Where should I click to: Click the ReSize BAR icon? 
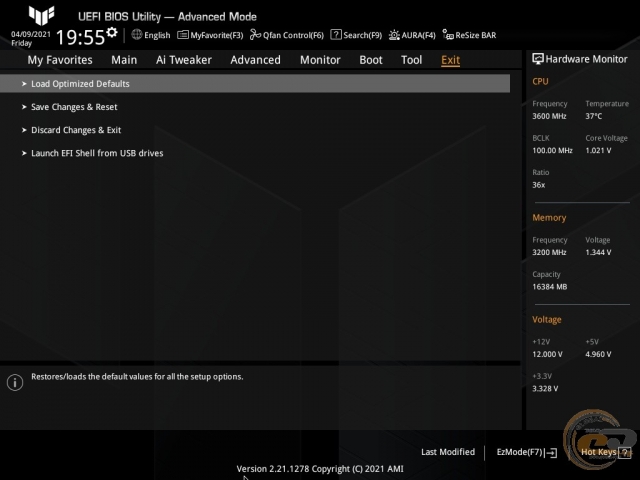(448, 35)
